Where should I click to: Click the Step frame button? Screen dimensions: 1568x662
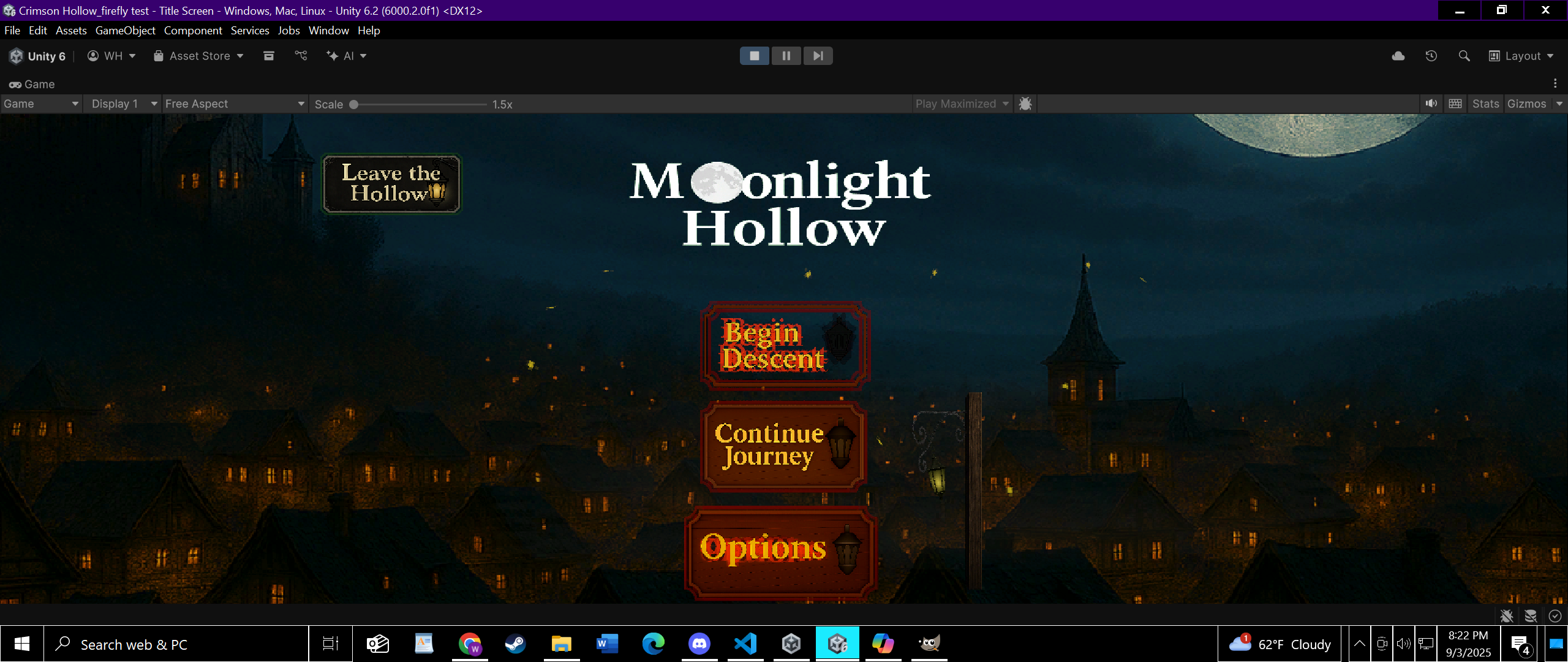(818, 56)
